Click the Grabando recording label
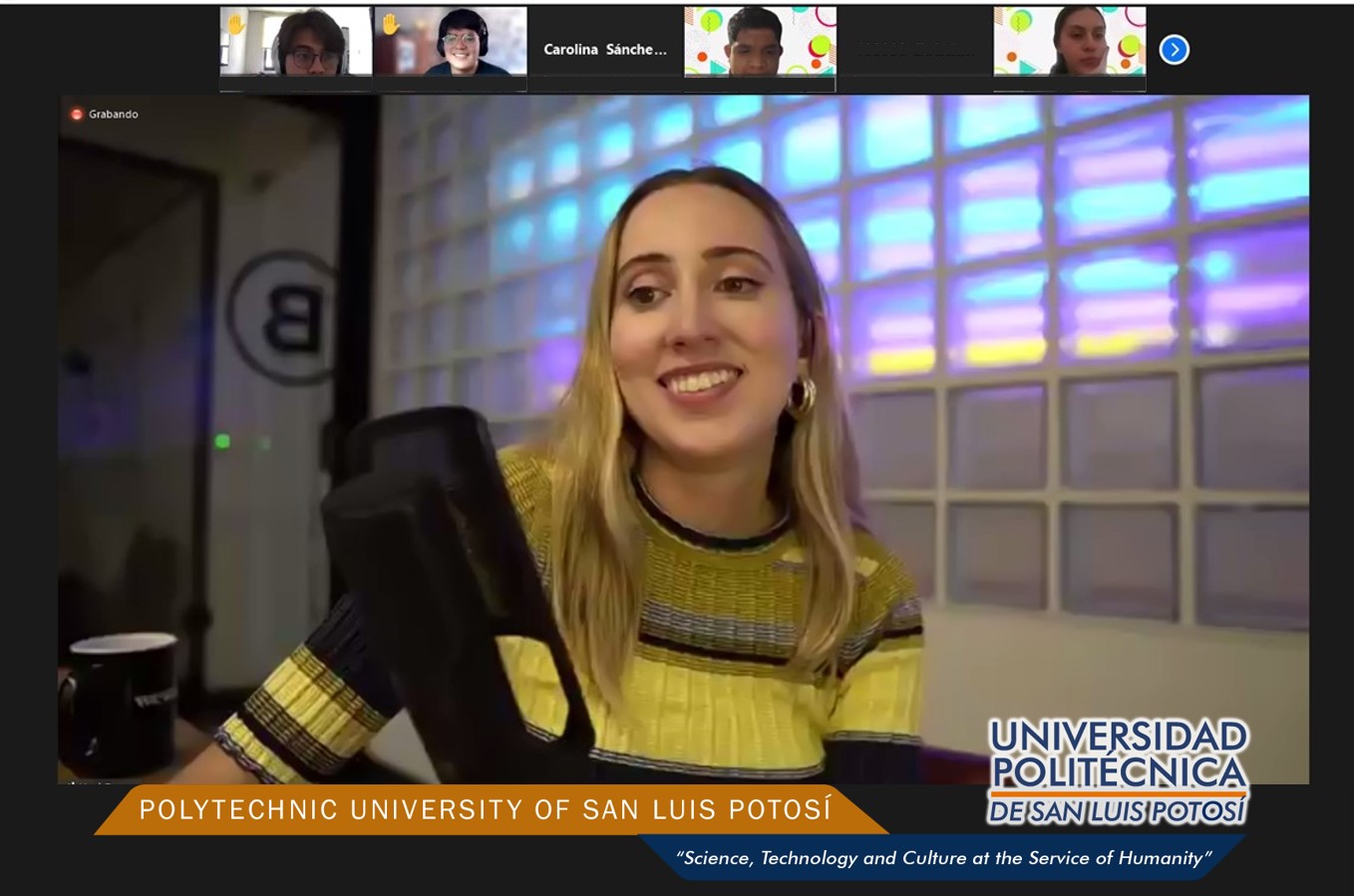1354x896 pixels. pyautogui.click(x=113, y=115)
